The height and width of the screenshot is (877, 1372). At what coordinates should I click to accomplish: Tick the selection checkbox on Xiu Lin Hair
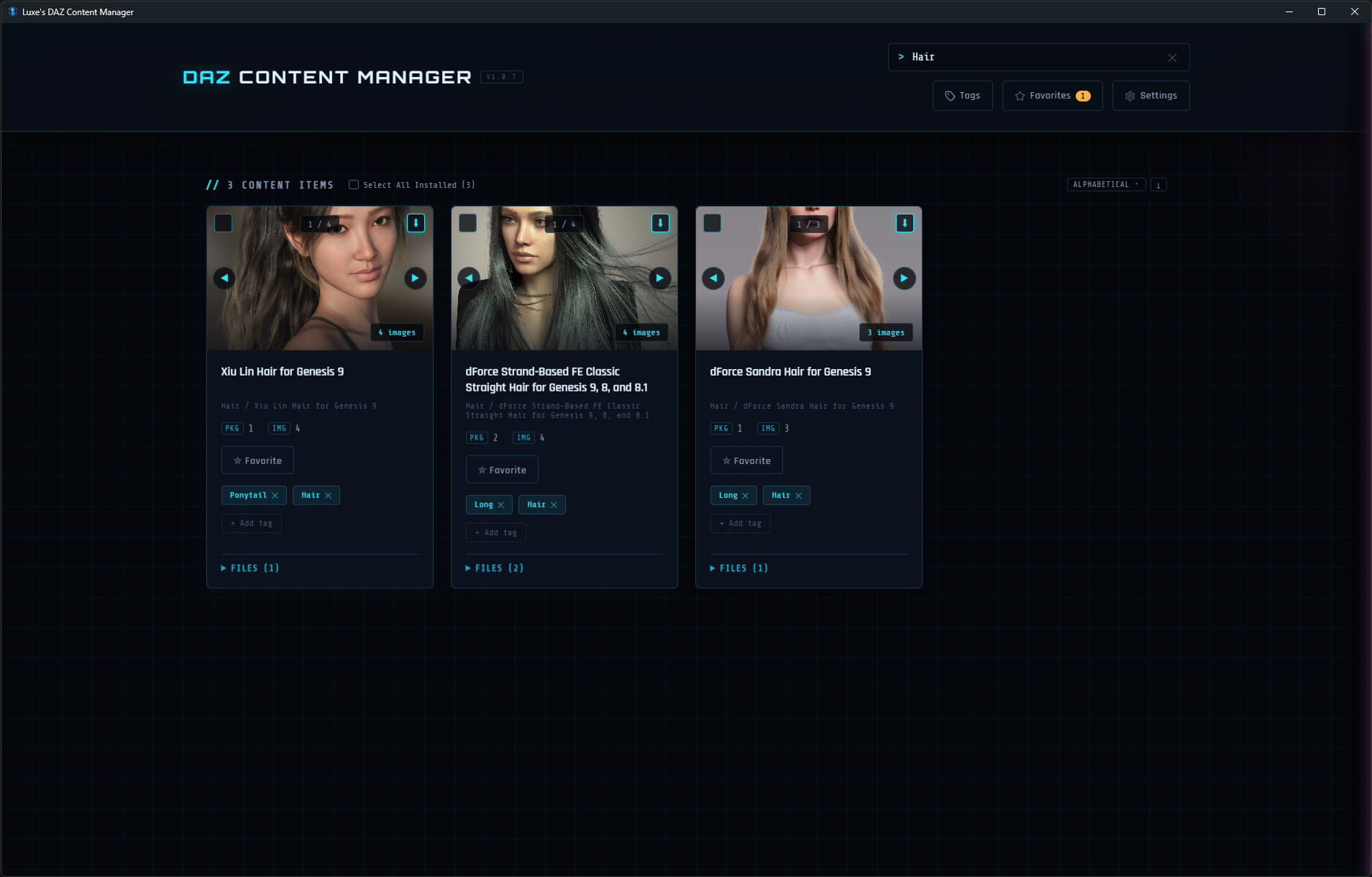224,223
